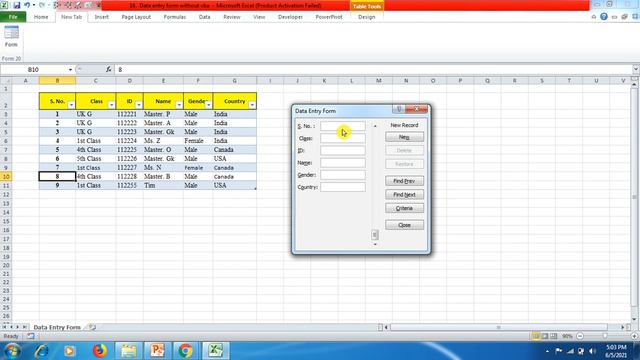Click the Save icon in quick access toolbar

[x=16, y=5]
